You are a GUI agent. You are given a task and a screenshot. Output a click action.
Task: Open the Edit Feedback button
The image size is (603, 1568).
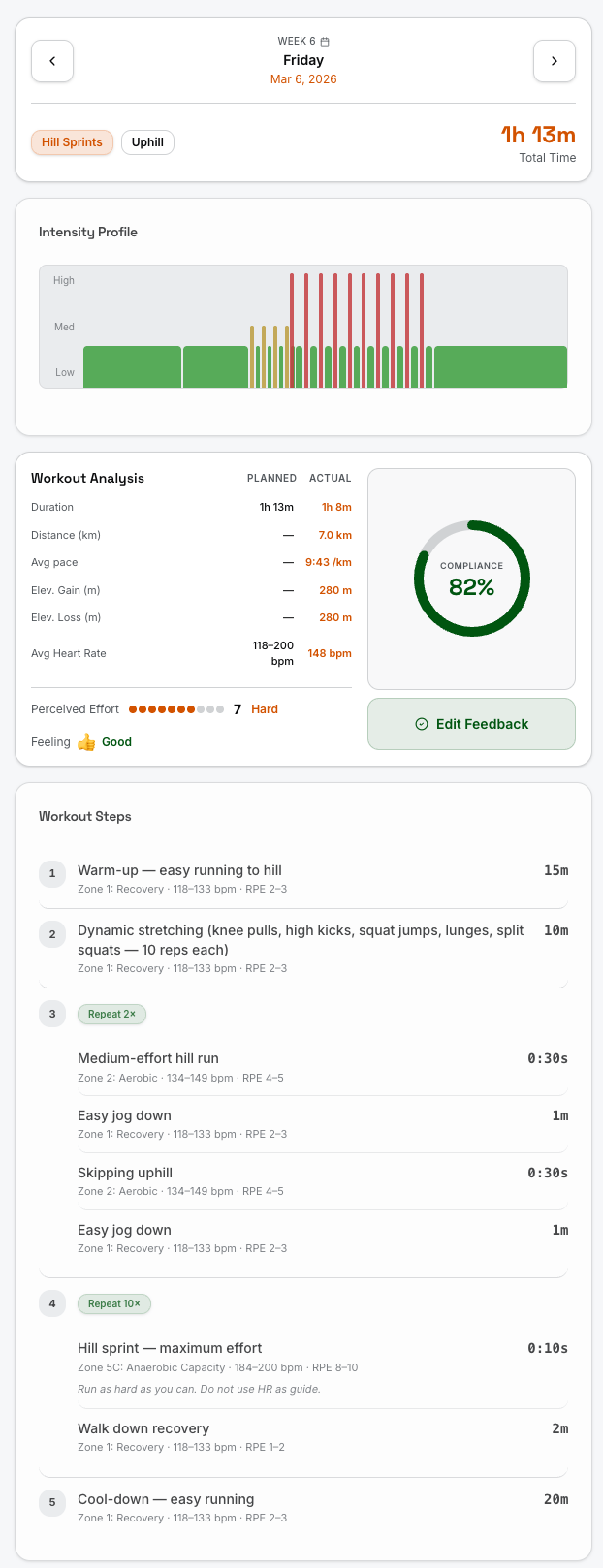pyautogui.click(x=471, y=724)
